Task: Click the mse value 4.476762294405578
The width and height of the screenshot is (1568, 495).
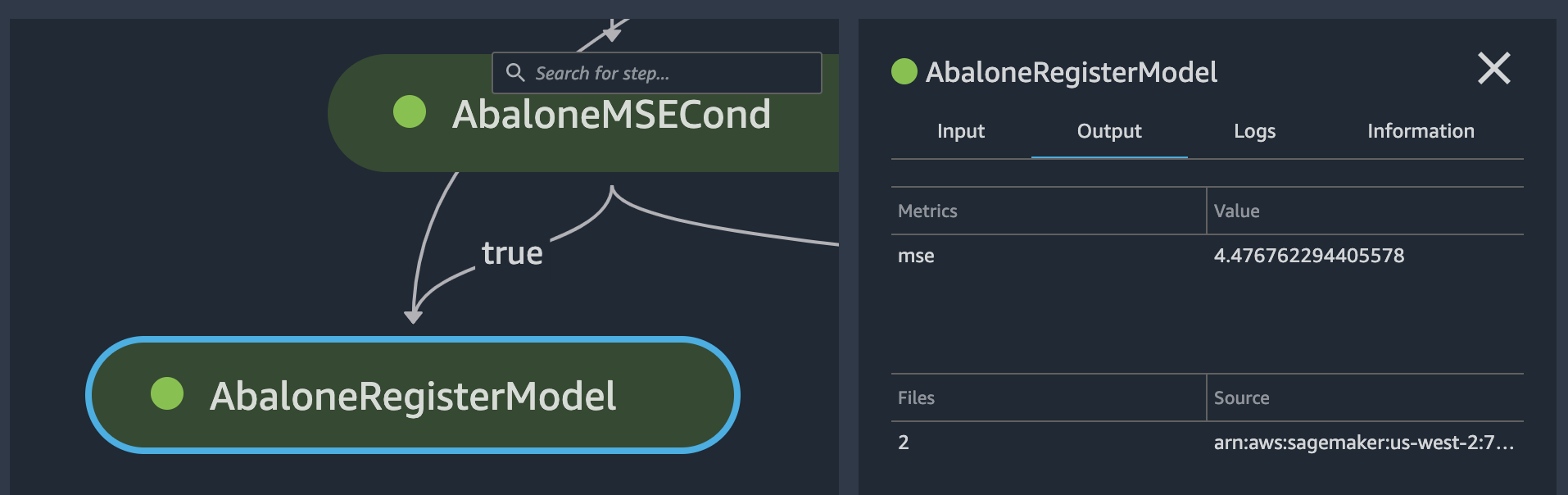Action: (x=1308, y=256)
